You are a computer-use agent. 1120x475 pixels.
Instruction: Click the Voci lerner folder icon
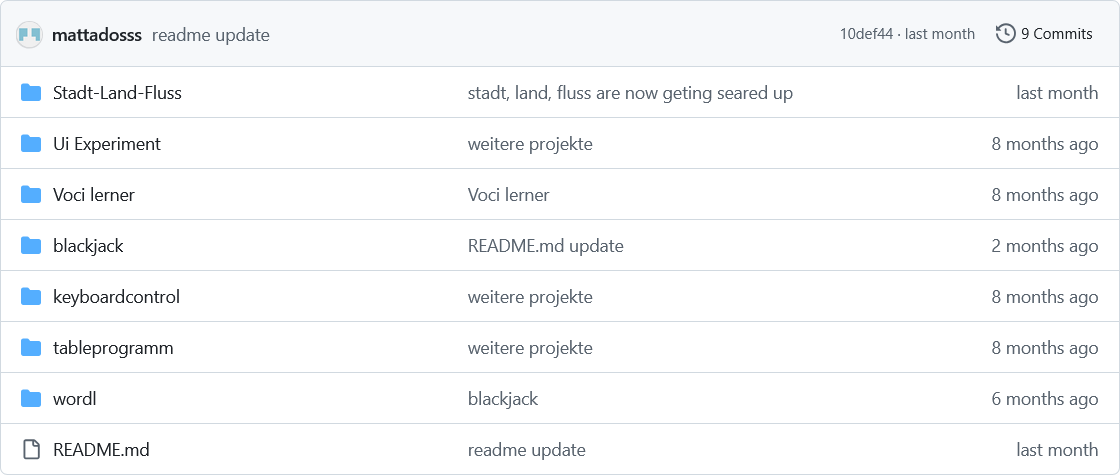(31, 195)
